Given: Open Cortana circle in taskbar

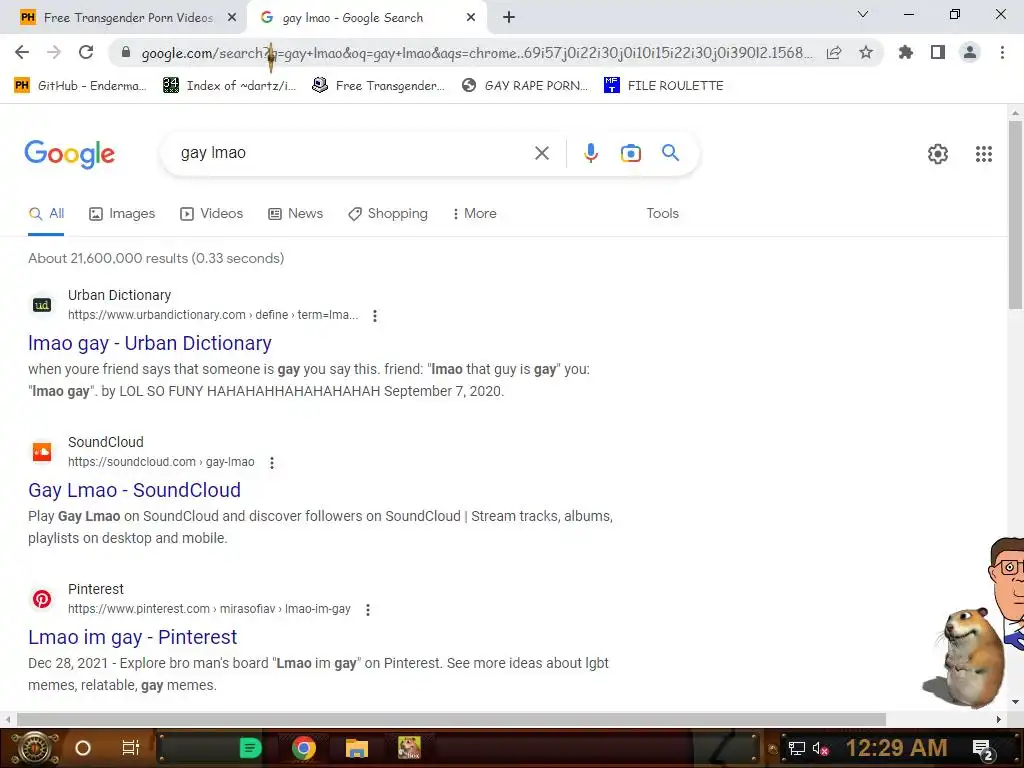Looking at the screenshot, I should [x=83, y=748].
